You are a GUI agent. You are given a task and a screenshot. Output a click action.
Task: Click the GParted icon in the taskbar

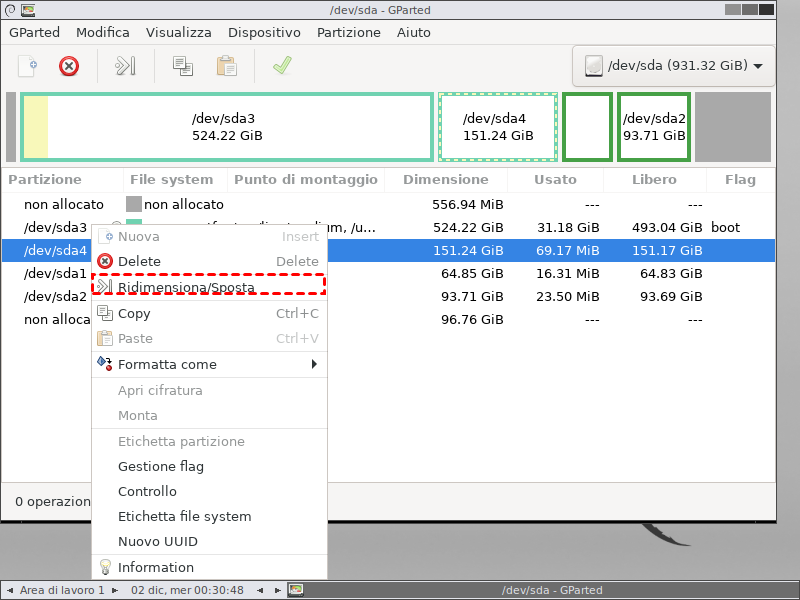click(x=296, y=590)
